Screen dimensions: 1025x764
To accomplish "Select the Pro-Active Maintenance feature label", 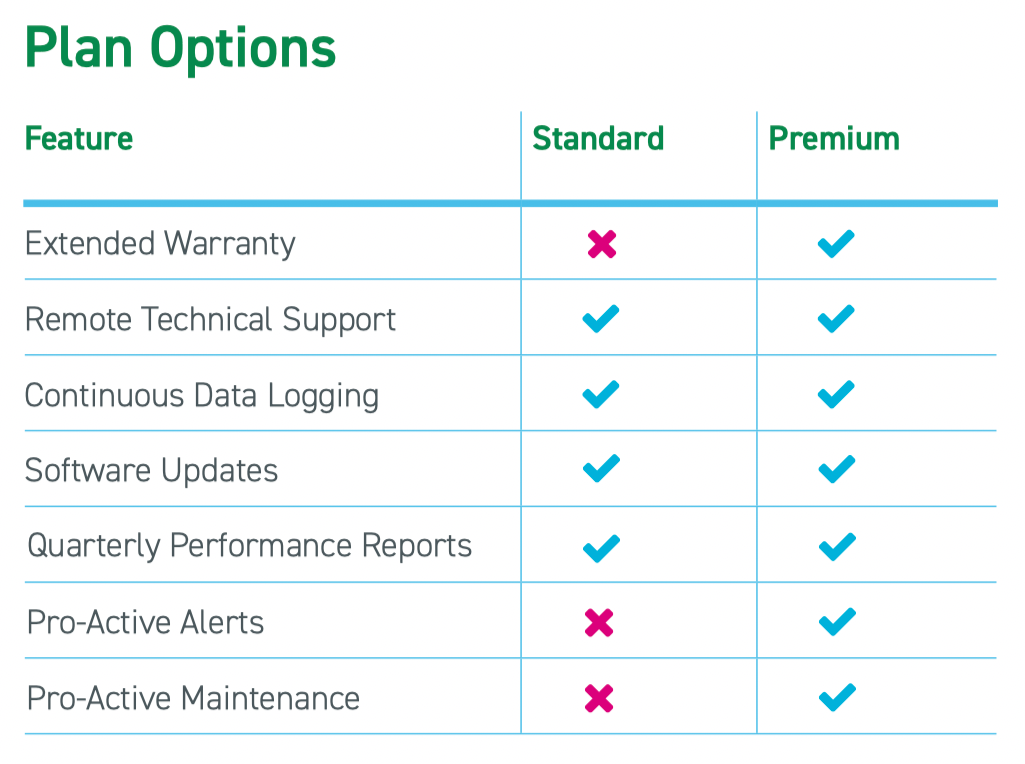I will point(193,698).
